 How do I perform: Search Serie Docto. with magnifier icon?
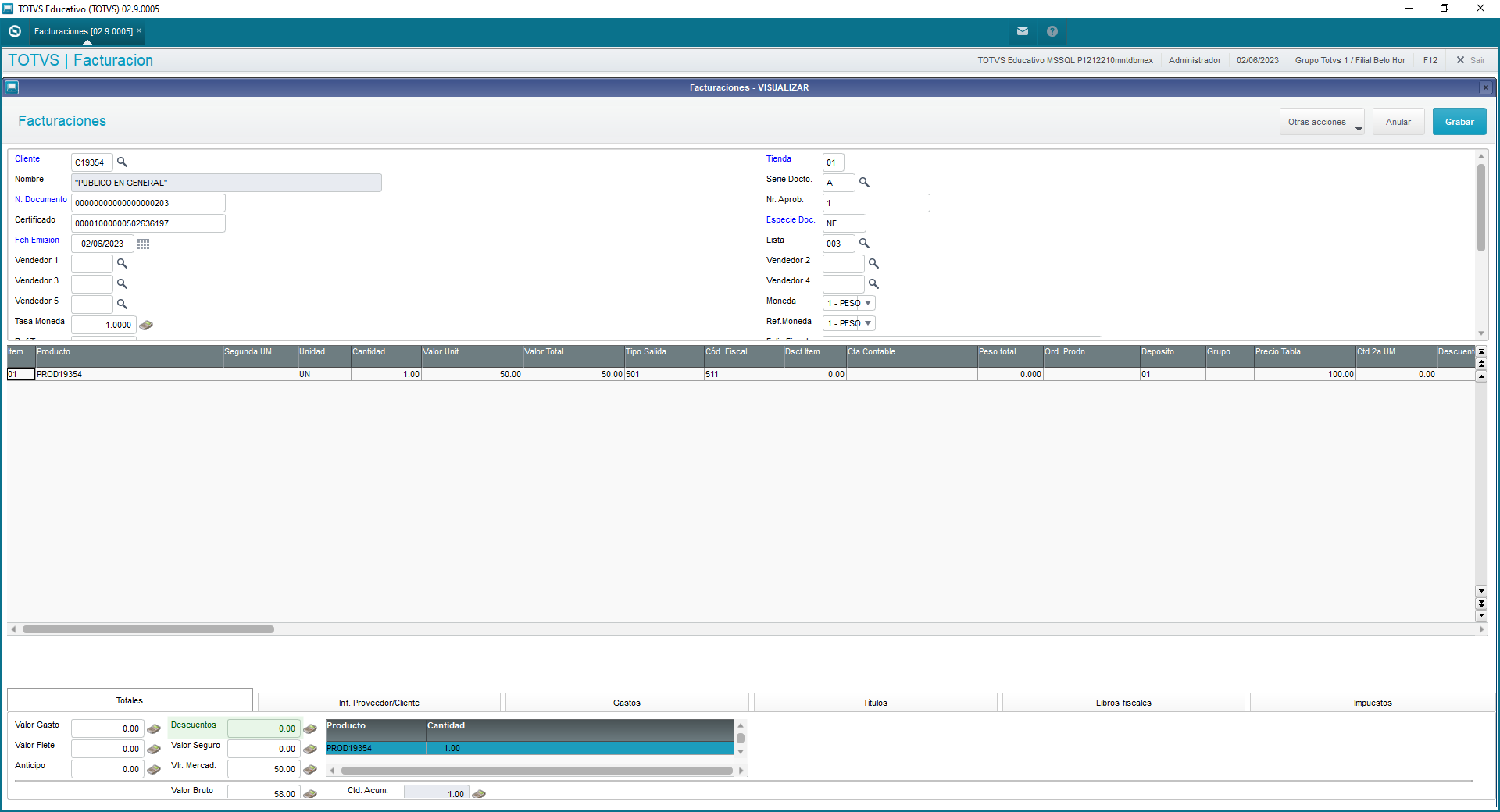[x=864, y=183]
